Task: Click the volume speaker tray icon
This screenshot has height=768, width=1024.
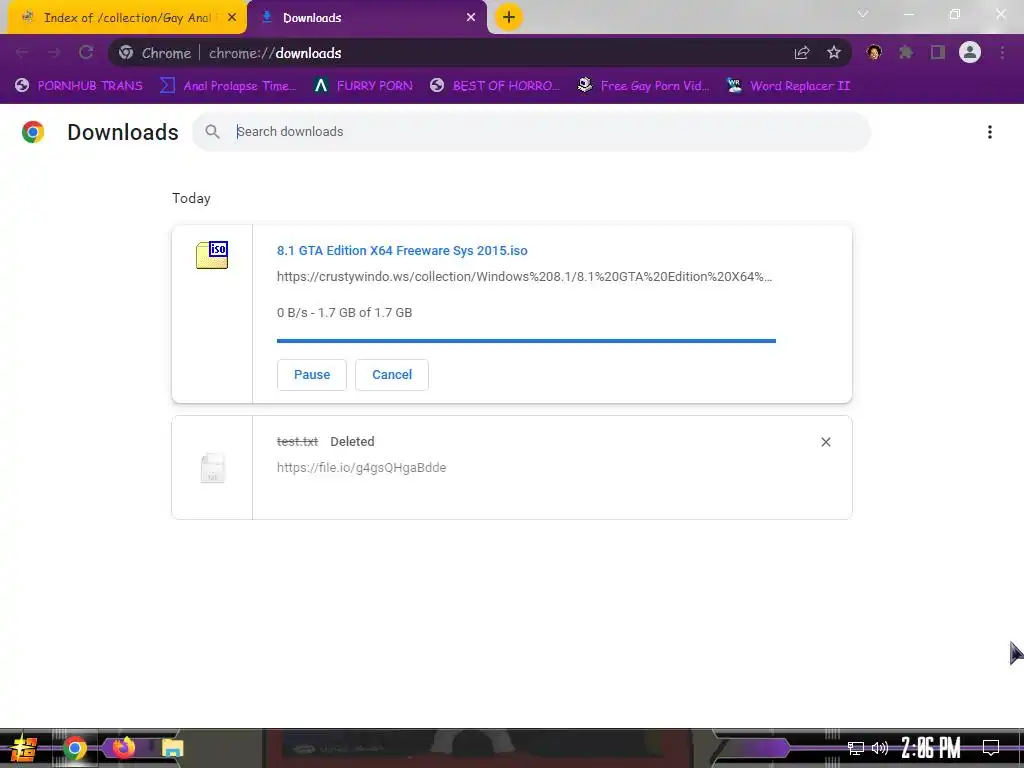Action: point(880,748)
